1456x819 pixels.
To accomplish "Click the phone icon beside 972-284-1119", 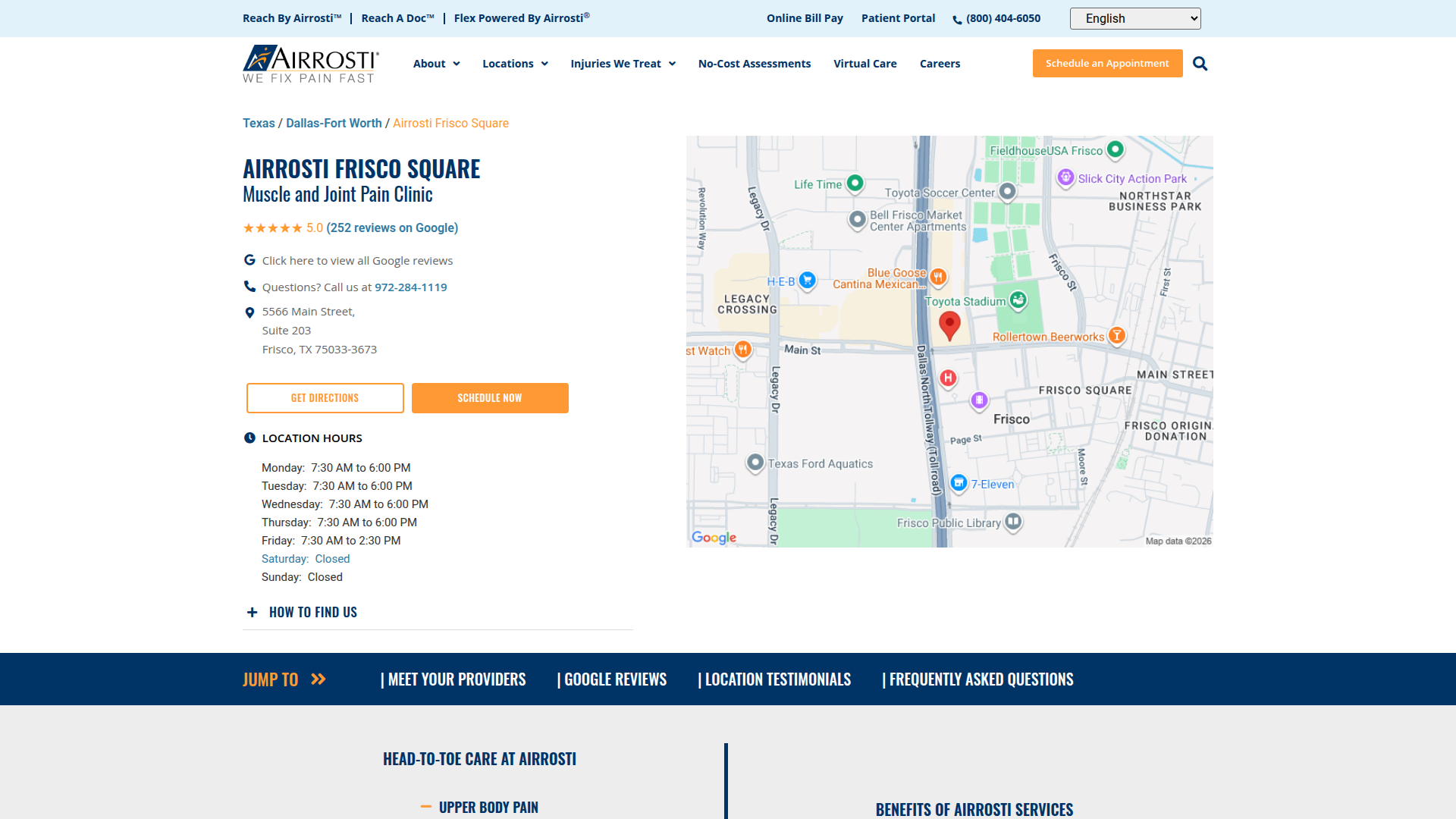I will point(249,287).
